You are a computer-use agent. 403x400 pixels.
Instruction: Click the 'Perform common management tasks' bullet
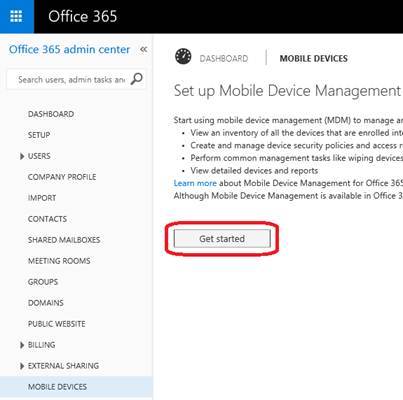tap(296, 158)
